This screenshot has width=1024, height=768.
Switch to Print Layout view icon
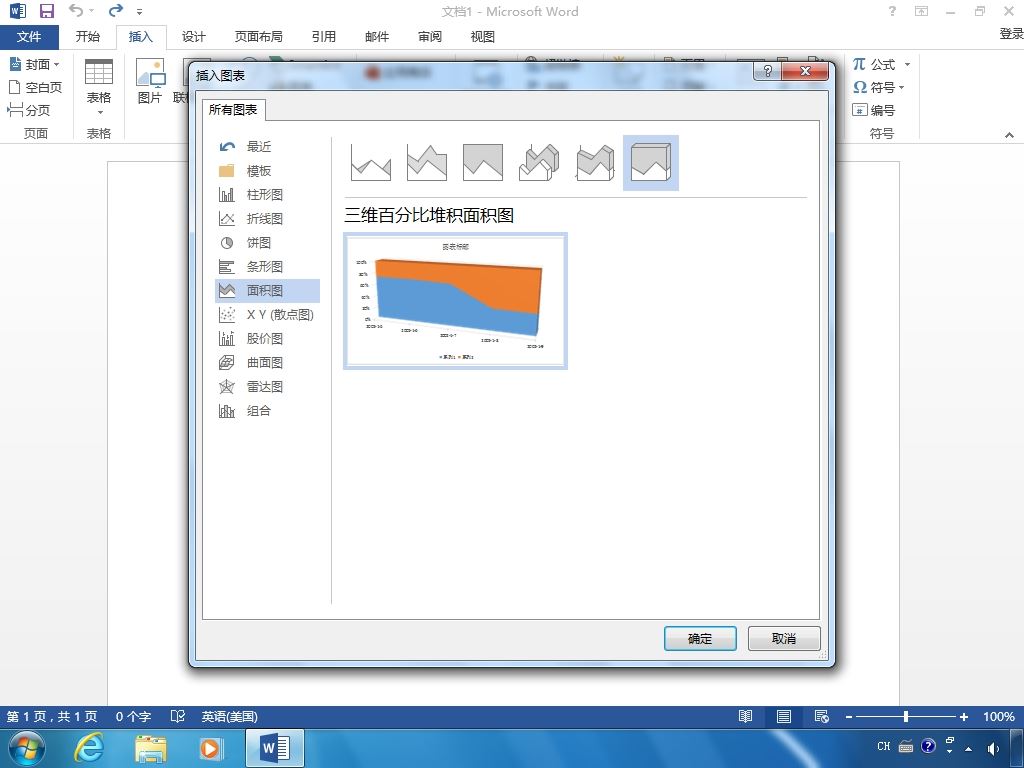pyautogui.click(x=784, y=716)
